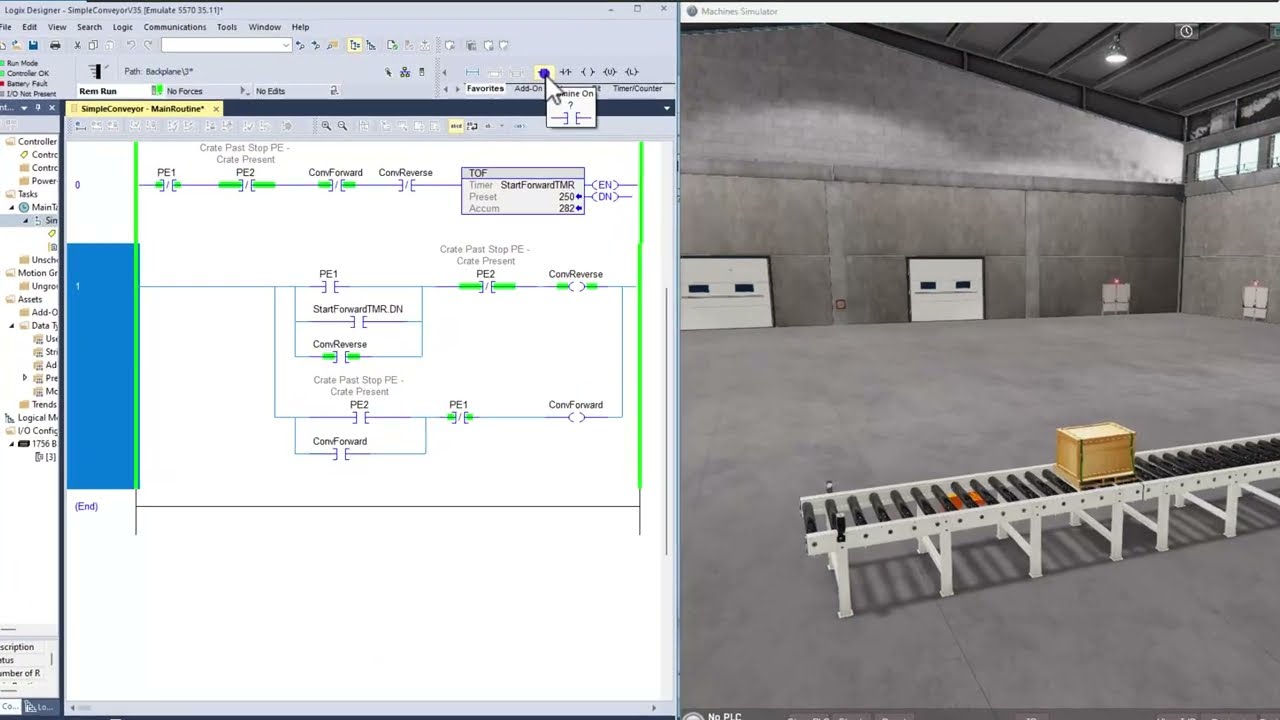1280x720 pixels.
Task: Click the horizontal scrollbar of ladder editor
Action: pyautogui.click(x=360, y=708)
